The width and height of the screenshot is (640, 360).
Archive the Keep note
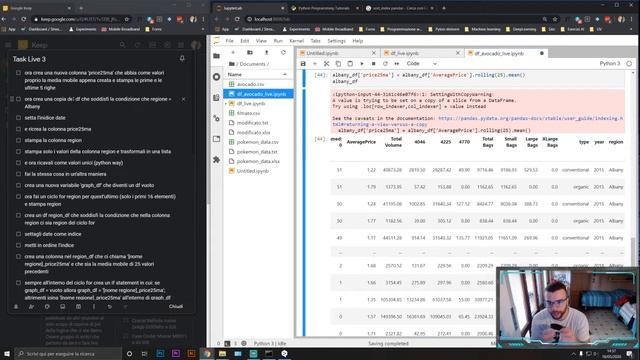(78, 307)
